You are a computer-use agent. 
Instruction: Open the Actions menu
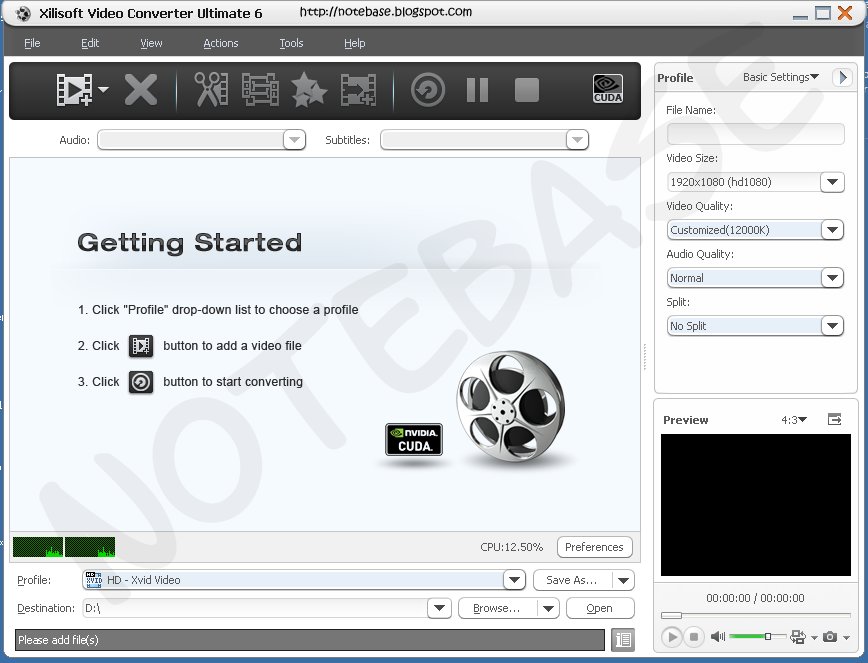[x=220, y=43]
